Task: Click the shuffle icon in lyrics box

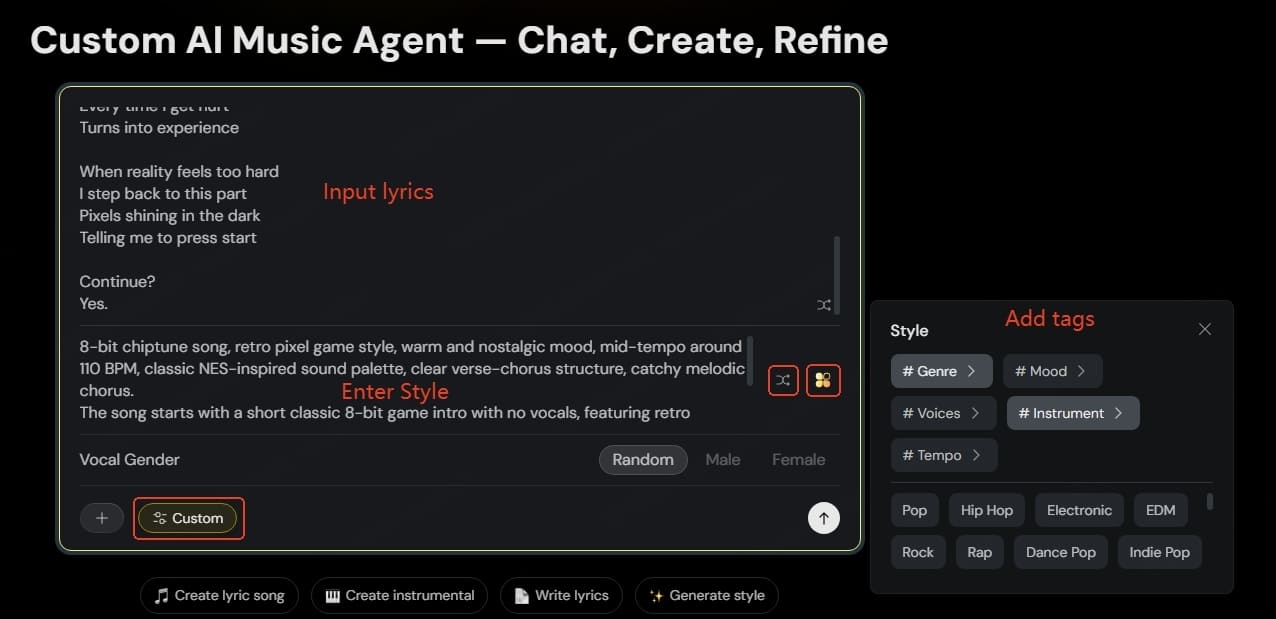Action: 823,304
